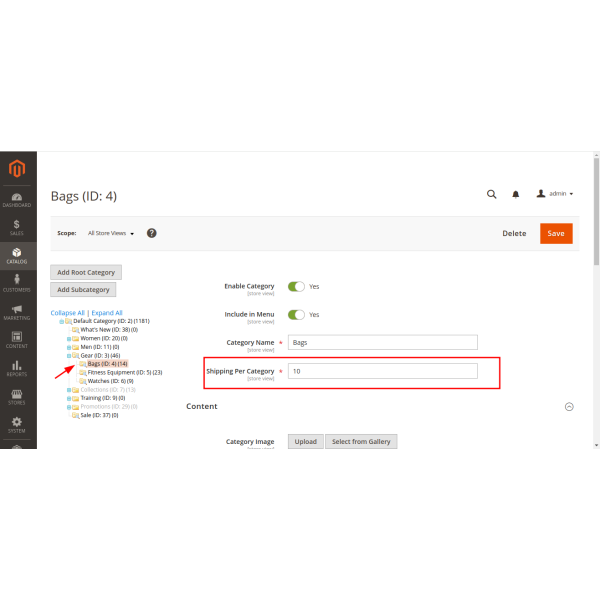Open the admin account dropdown
Viewport: 600px width, 600px height.
[556, 194]
